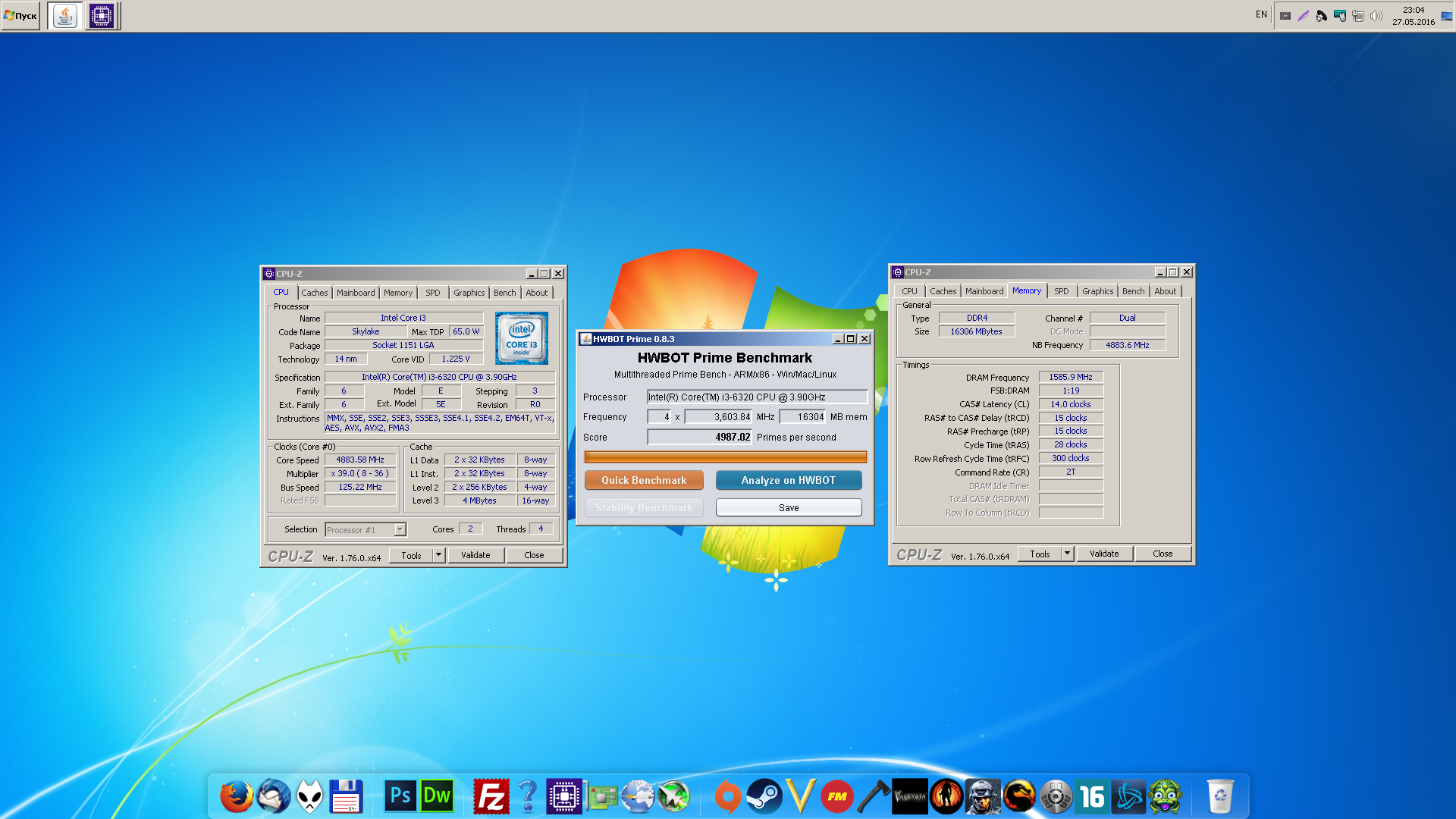Expand Tools dropdown arrow in right CPU-Z

click(1067, 554)
